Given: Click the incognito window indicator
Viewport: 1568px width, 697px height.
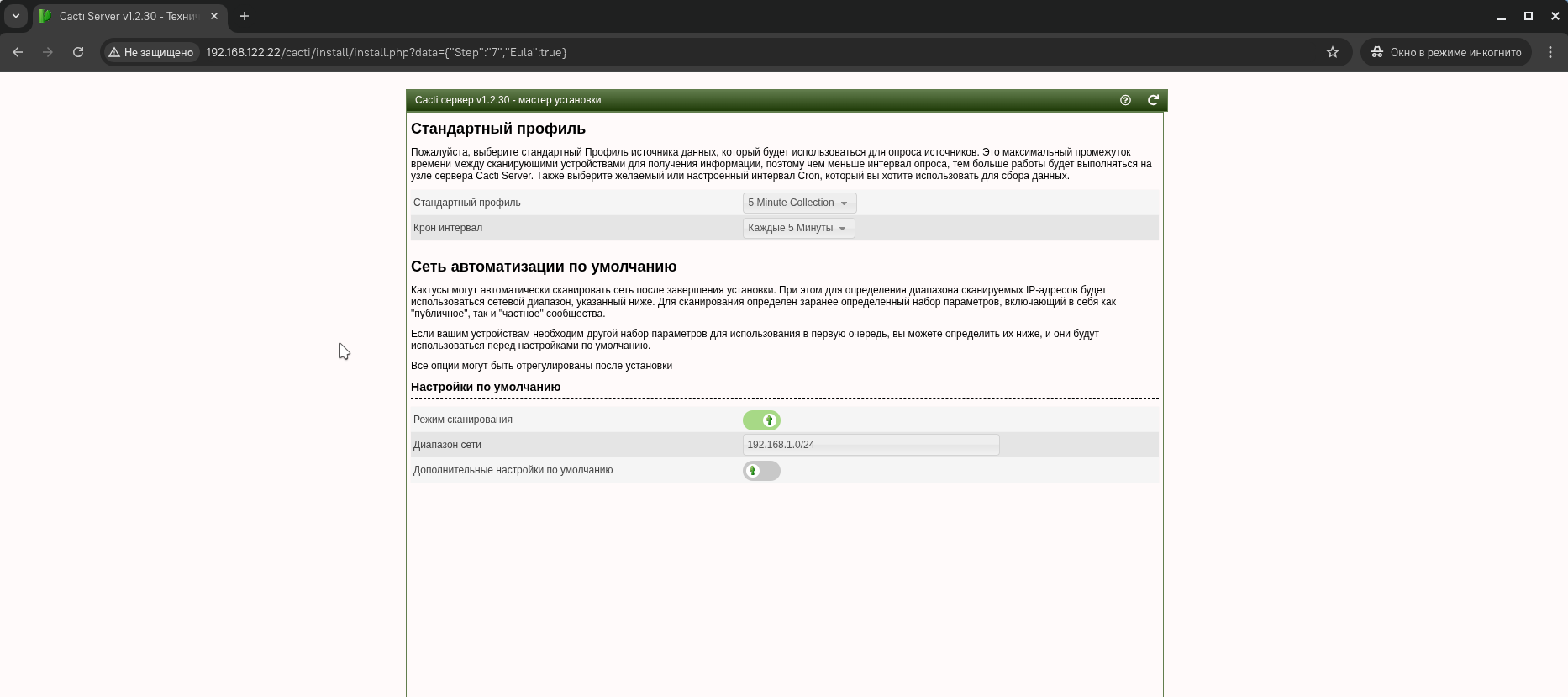Looking at the screenshot, I should coord(1445,52).
